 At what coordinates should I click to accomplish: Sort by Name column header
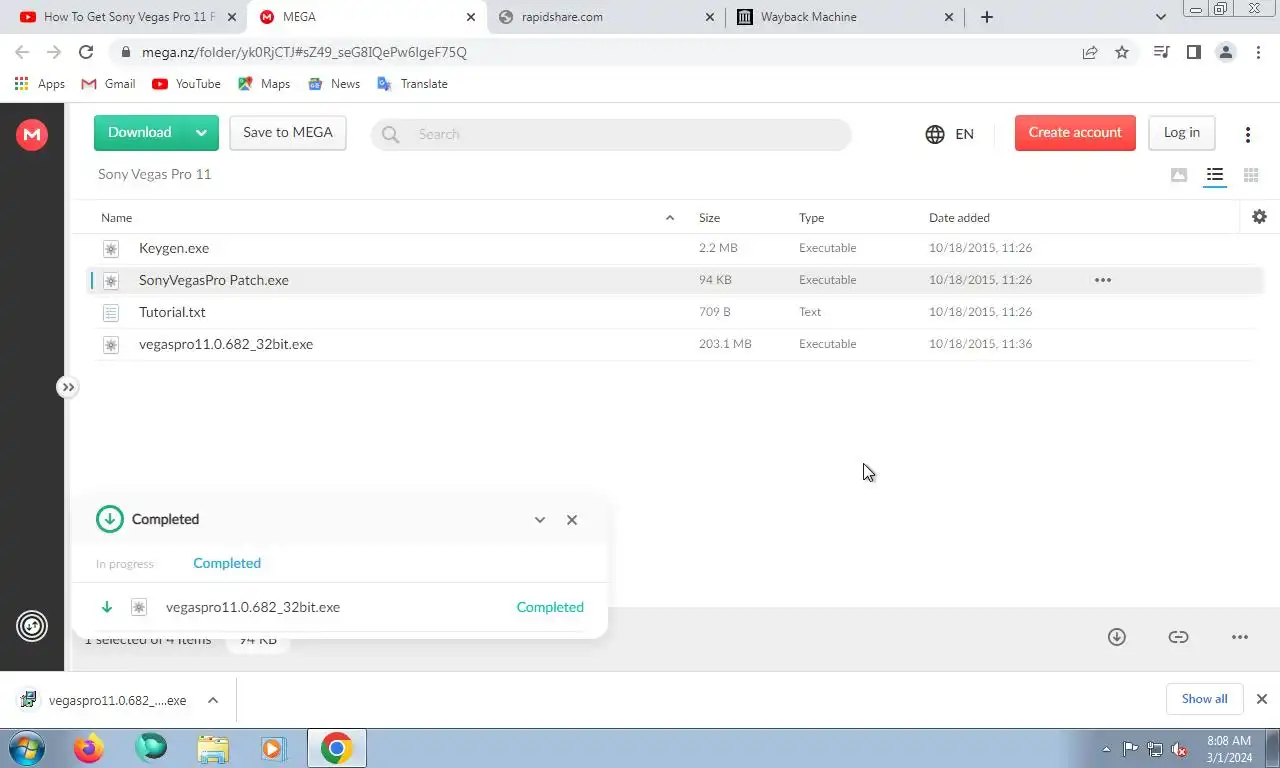click(x=116, y=218)
